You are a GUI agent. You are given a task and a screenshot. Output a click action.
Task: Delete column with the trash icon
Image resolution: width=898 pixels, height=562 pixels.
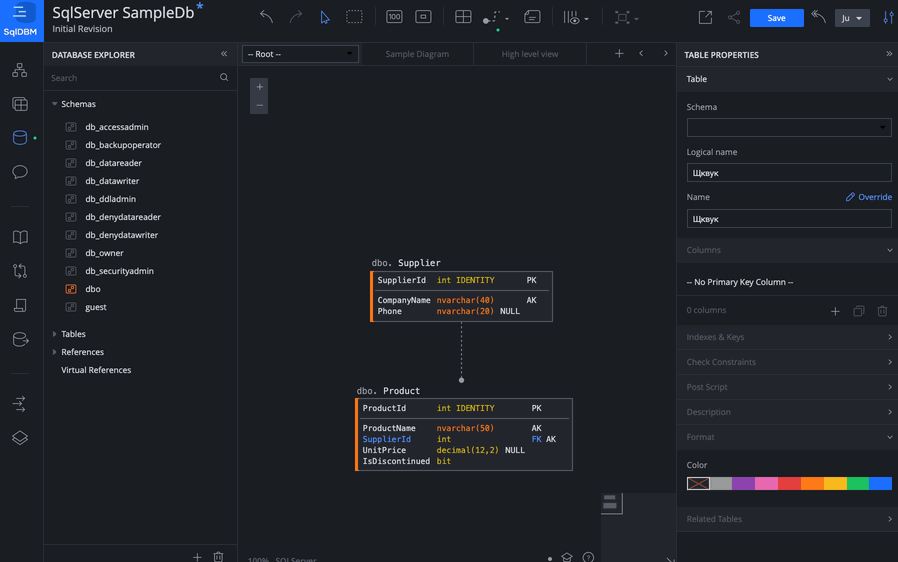(882, 311)
